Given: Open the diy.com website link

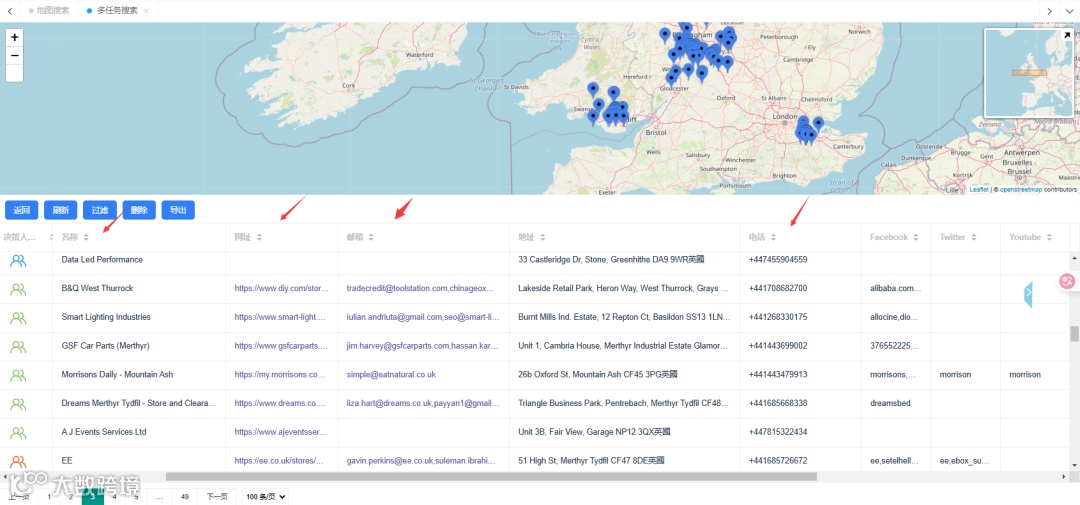Looking at the screenshot, I should click(x=280, y=289).
